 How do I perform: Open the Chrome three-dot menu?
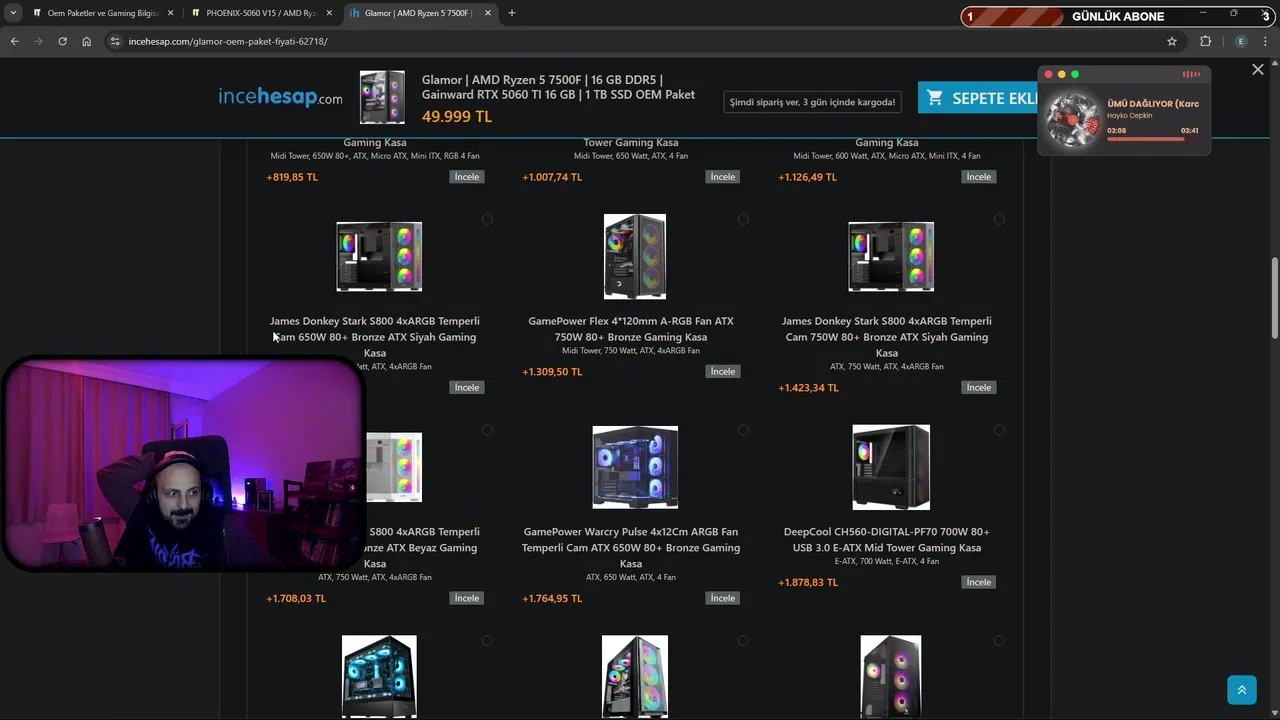coord(1266,41)
